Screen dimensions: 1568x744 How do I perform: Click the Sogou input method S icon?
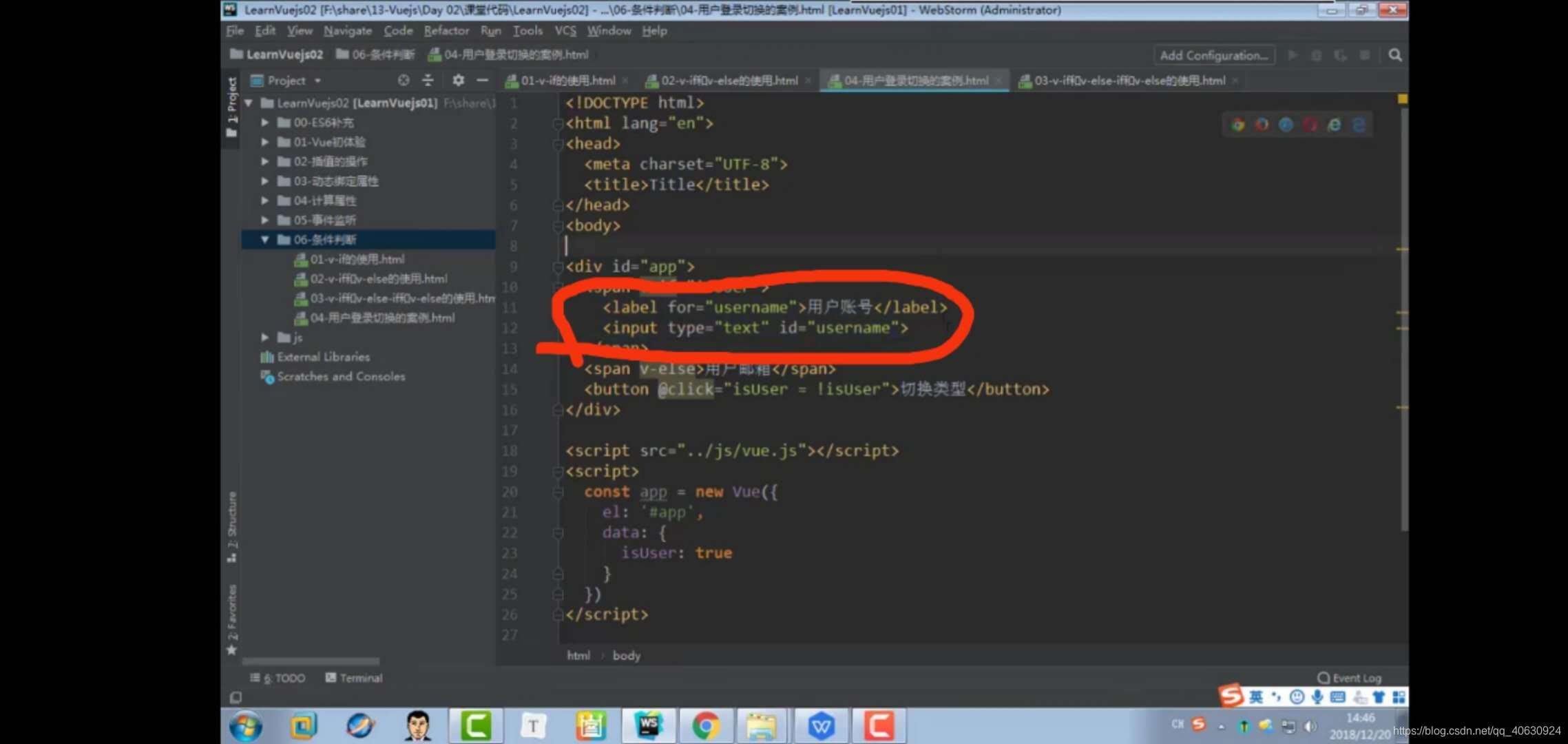[x=1231, y=696]
